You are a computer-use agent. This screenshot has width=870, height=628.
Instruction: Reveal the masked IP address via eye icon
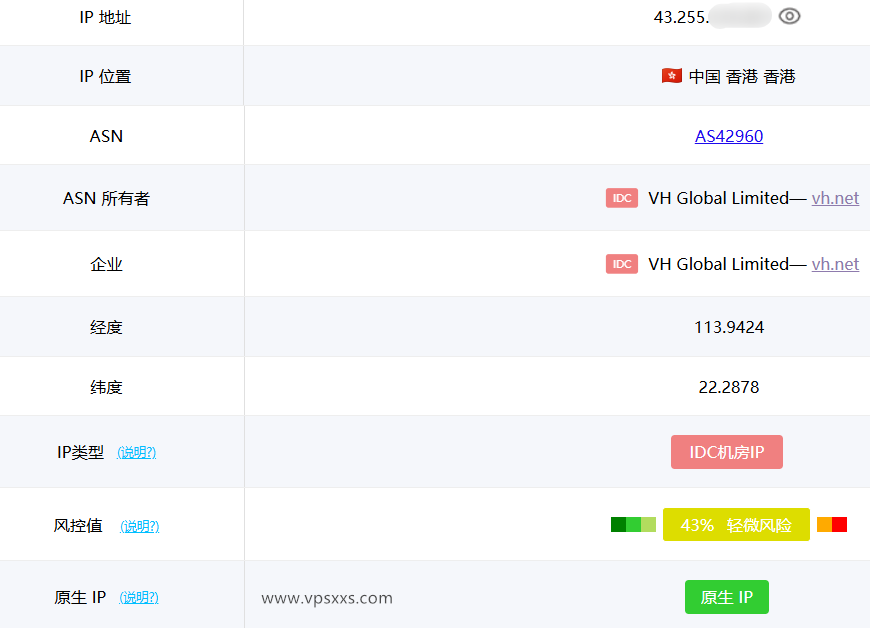(790, 16)
